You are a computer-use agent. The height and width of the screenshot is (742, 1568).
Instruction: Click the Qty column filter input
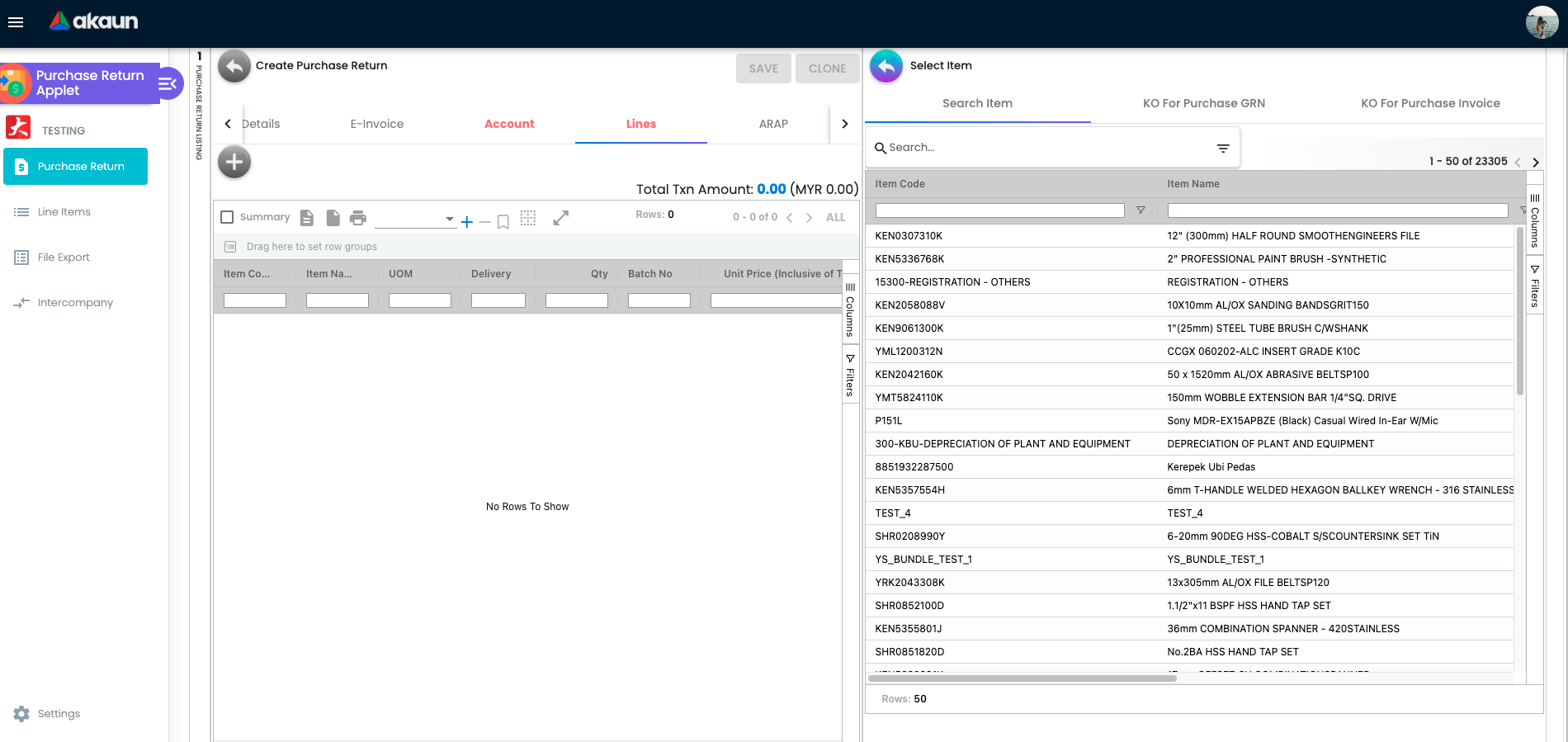[x=577, y=300]
